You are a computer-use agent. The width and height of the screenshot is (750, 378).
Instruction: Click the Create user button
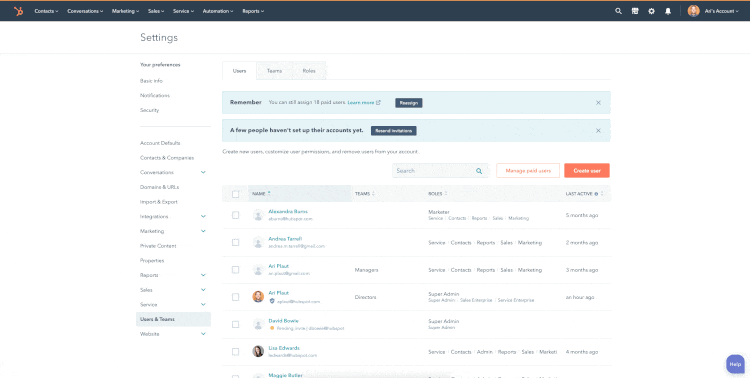pos(587,171)
